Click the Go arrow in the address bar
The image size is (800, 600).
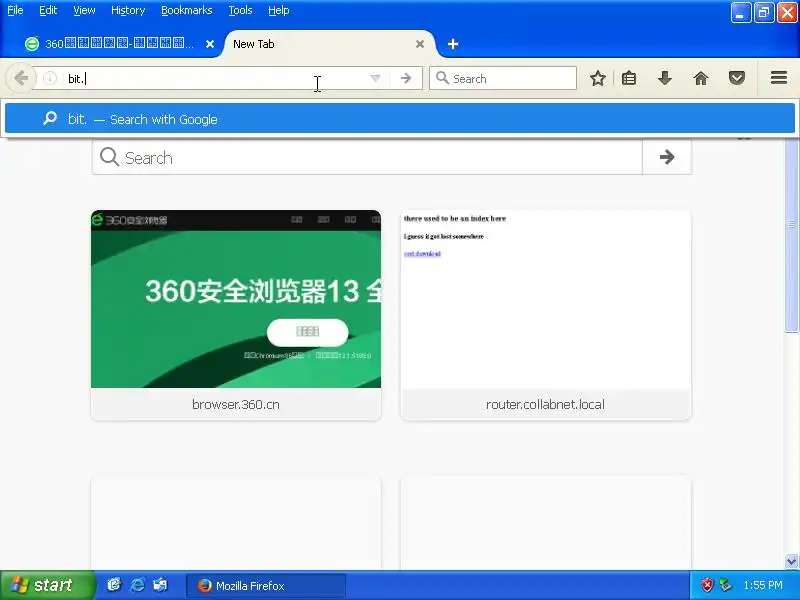(406, 78)
